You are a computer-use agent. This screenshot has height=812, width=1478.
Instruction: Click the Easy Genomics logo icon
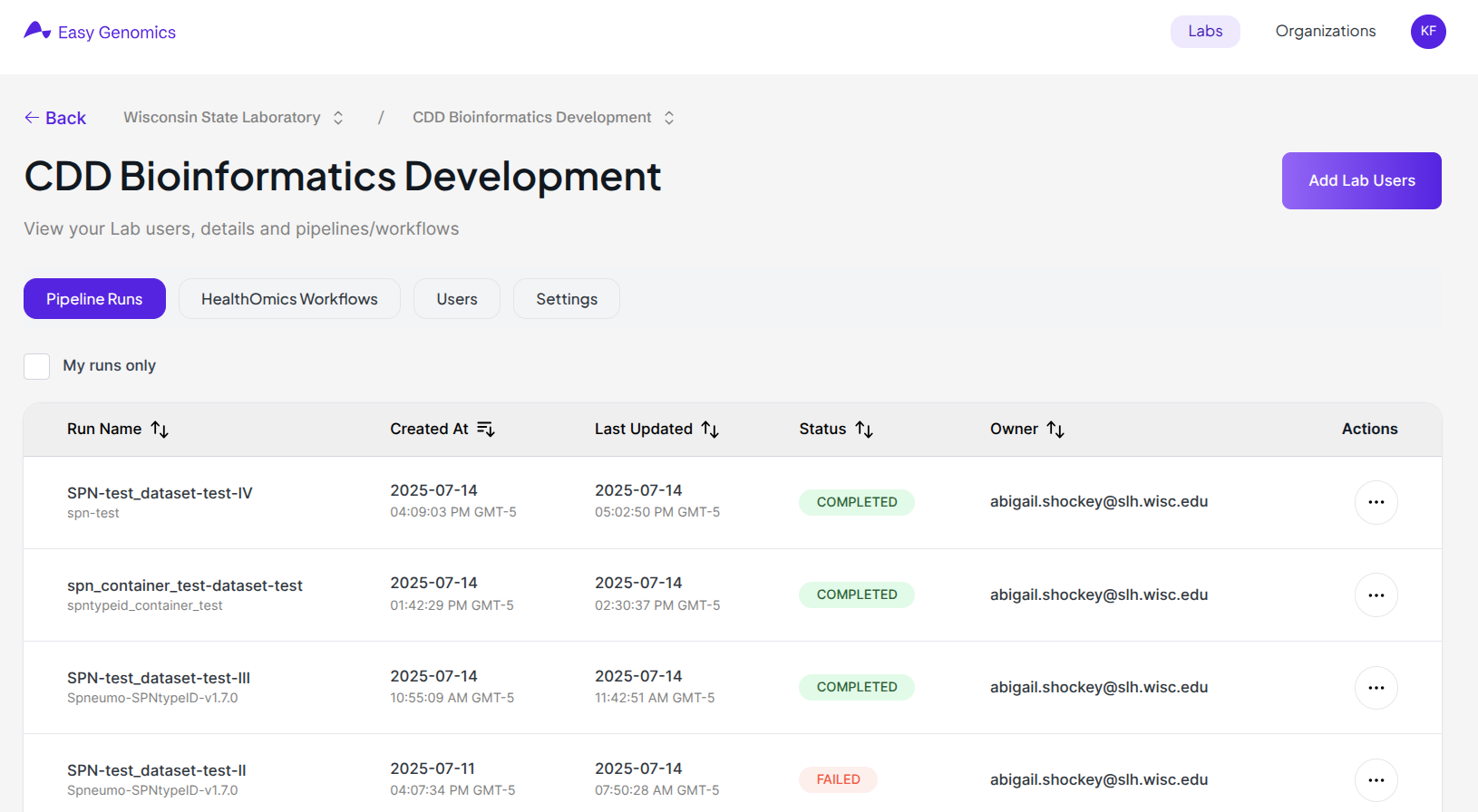(37, 31)
